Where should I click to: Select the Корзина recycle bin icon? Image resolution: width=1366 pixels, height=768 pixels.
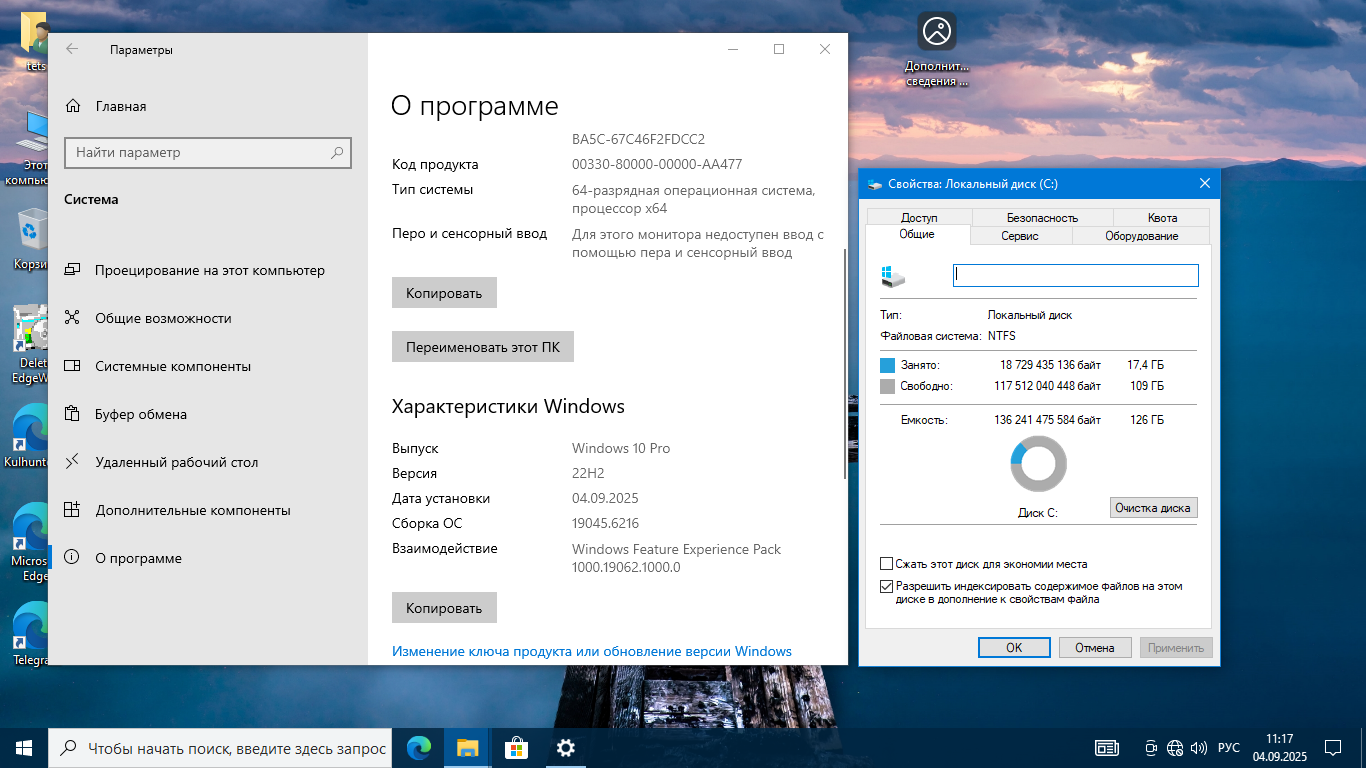click(32, 240)
